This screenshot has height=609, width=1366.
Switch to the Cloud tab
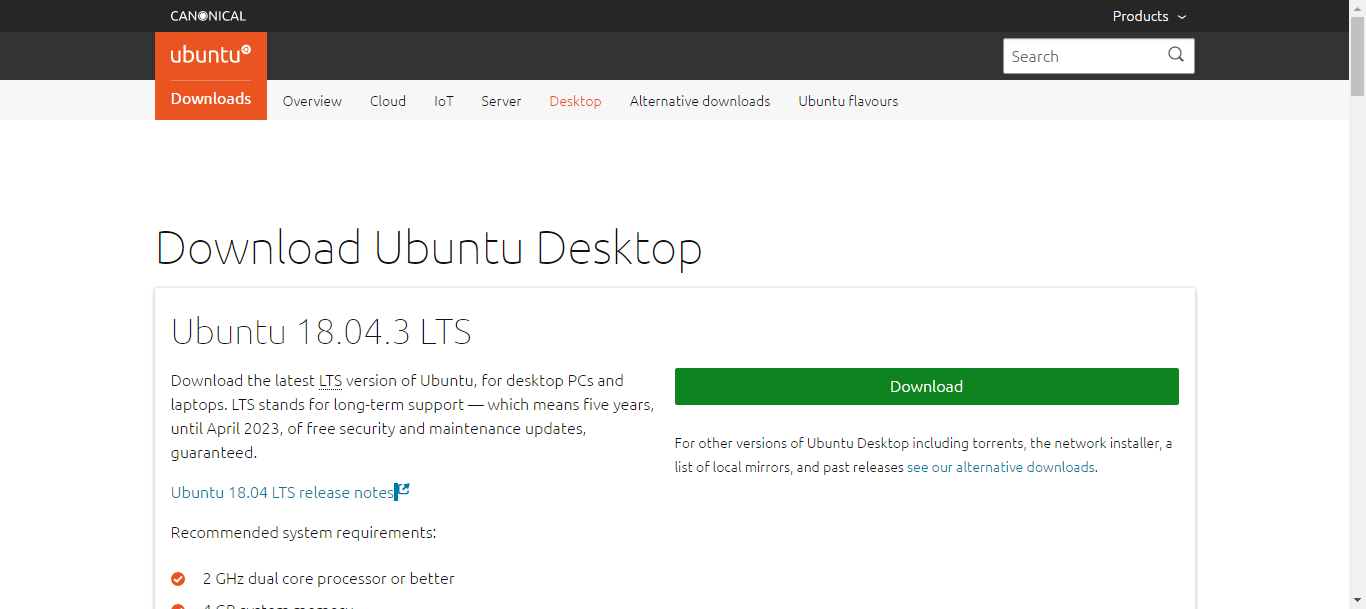pyautogui.click(x=388, y=101)
